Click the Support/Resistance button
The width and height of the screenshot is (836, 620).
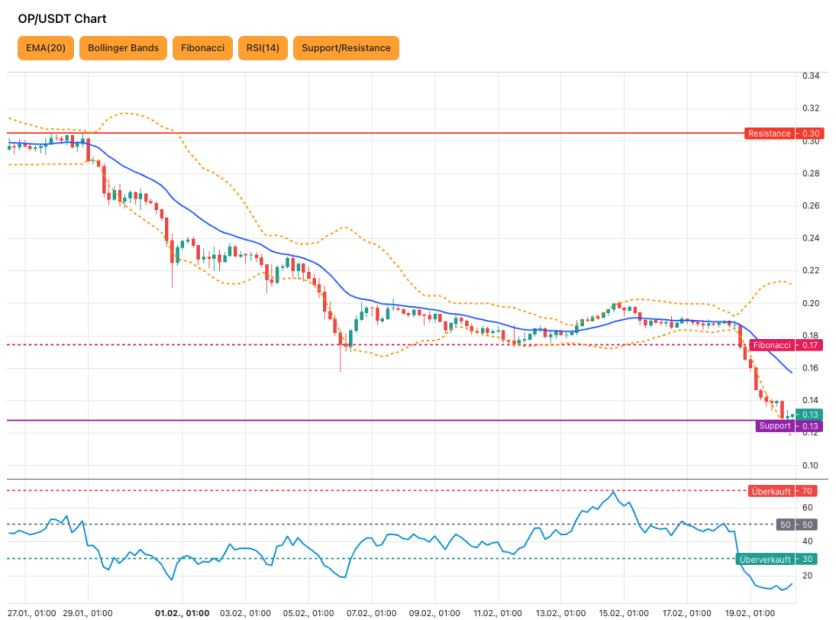[346, 48]
